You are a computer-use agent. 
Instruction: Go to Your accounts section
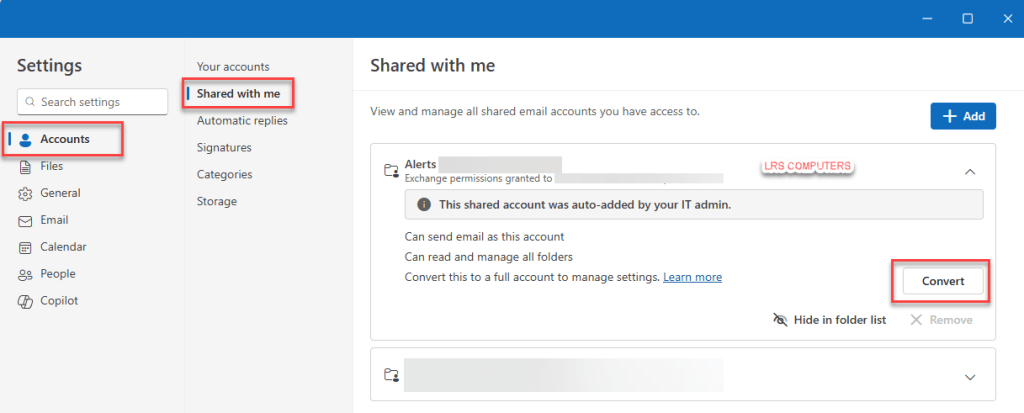point(233,67)
